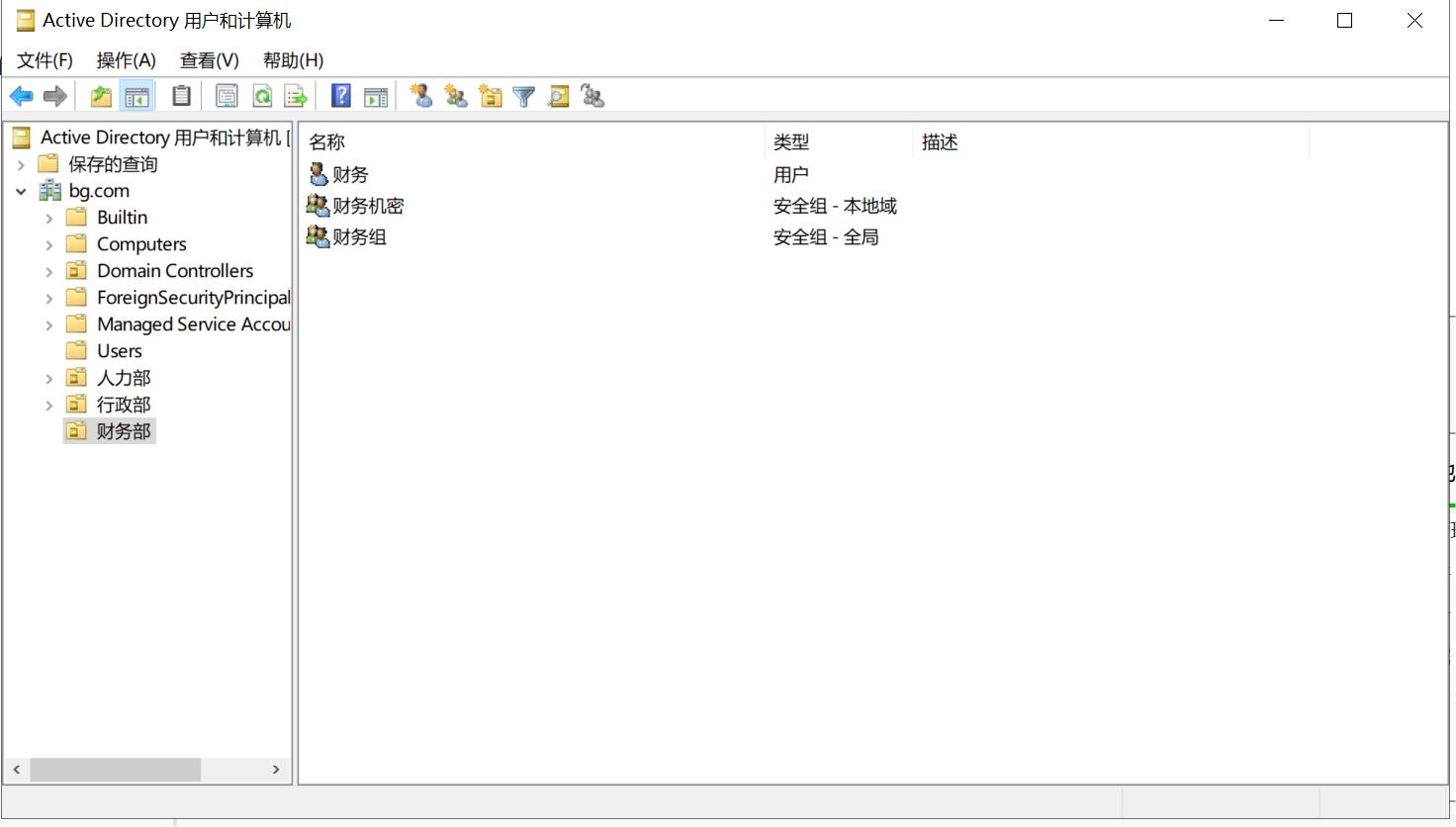This screenshot has height=827, width=1456.
Task: Click the Create new user icon
Action: point(421,96)
